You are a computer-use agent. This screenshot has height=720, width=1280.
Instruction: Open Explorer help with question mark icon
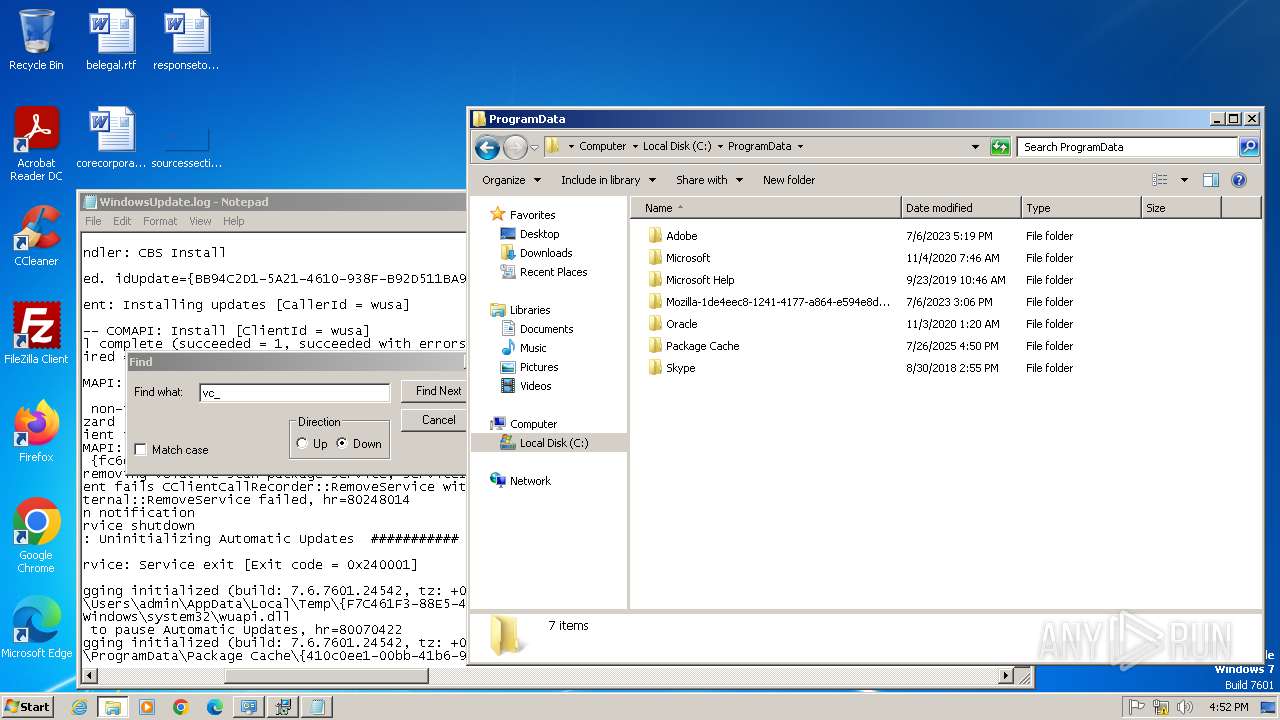(x=1239, y=180)
